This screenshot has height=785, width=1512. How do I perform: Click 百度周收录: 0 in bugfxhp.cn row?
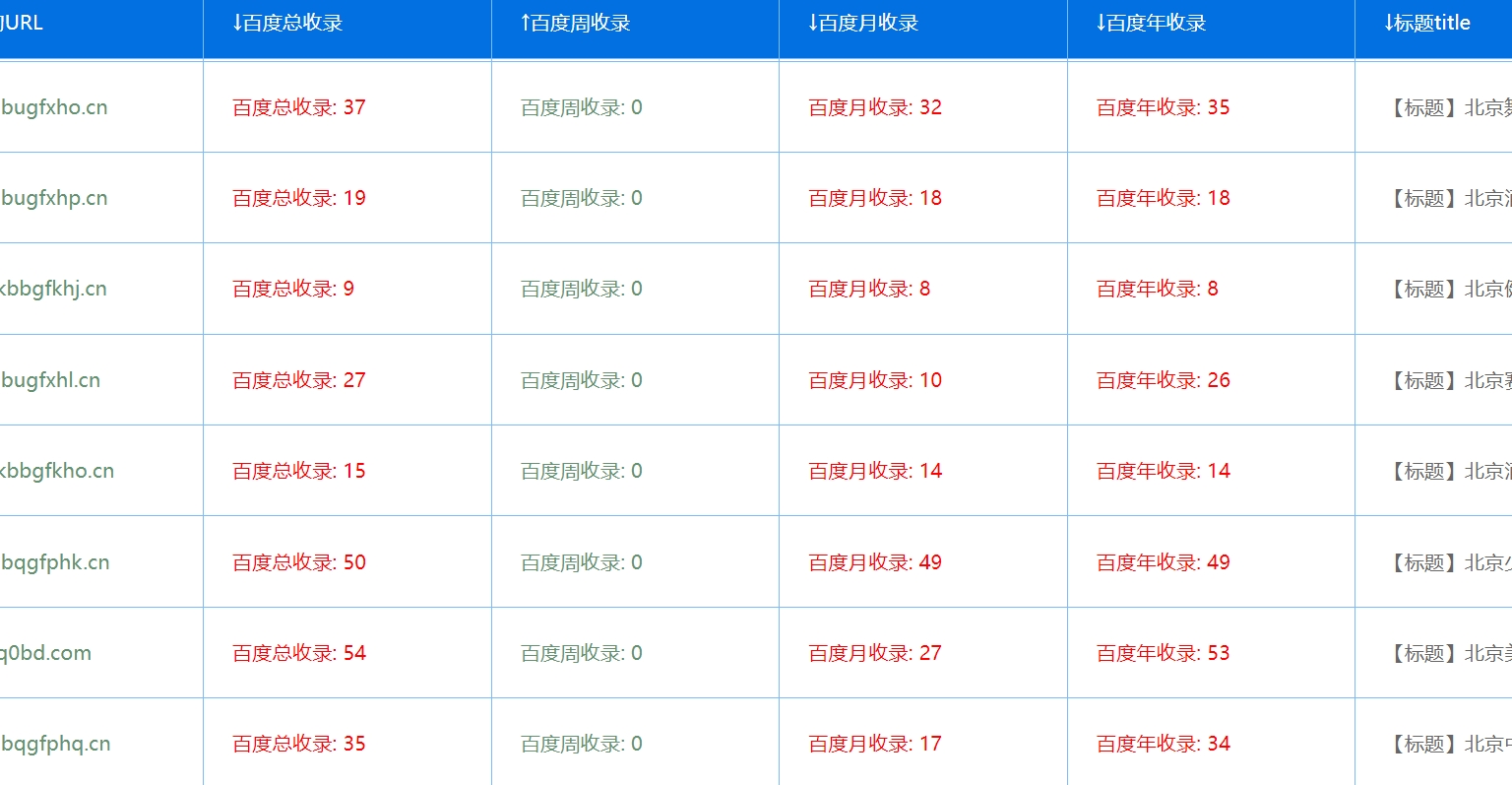pyautogui.click(x=582, y=198)
